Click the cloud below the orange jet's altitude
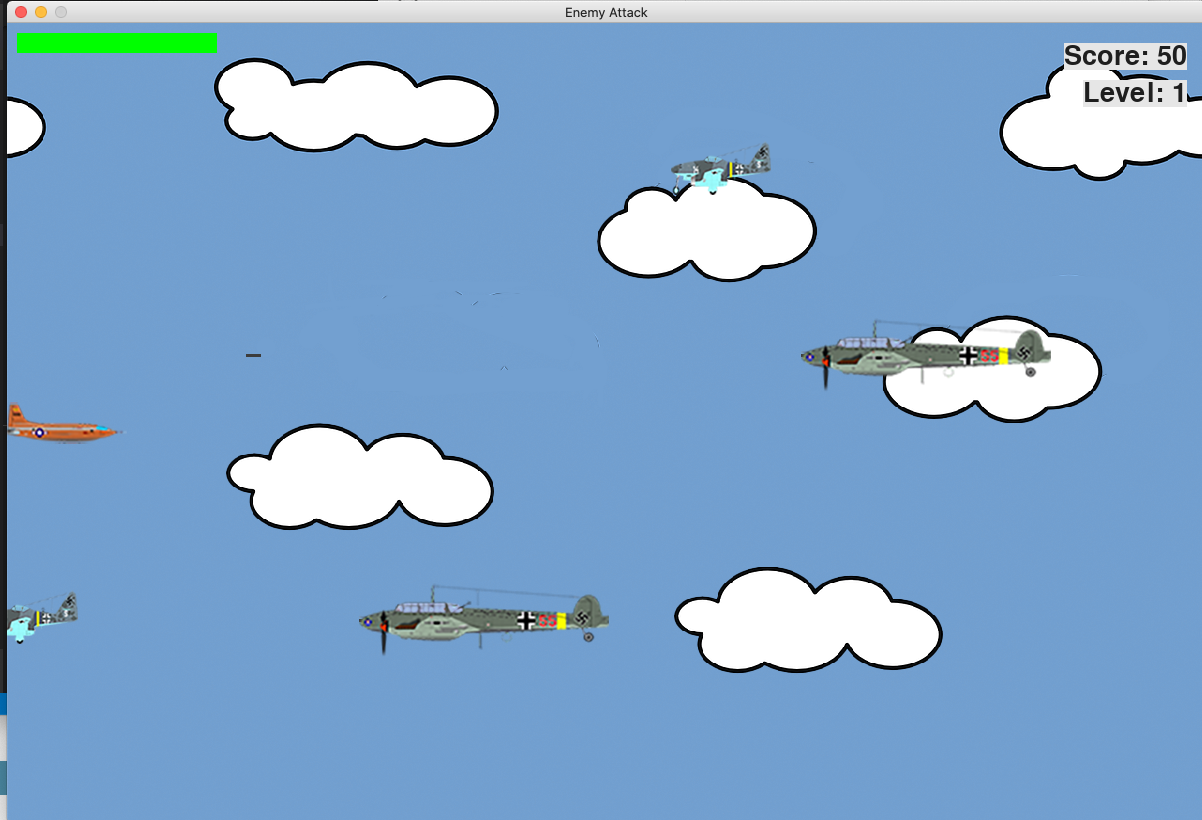The image size is (1202, 820). pyautogui.click(x=358, y=480)
